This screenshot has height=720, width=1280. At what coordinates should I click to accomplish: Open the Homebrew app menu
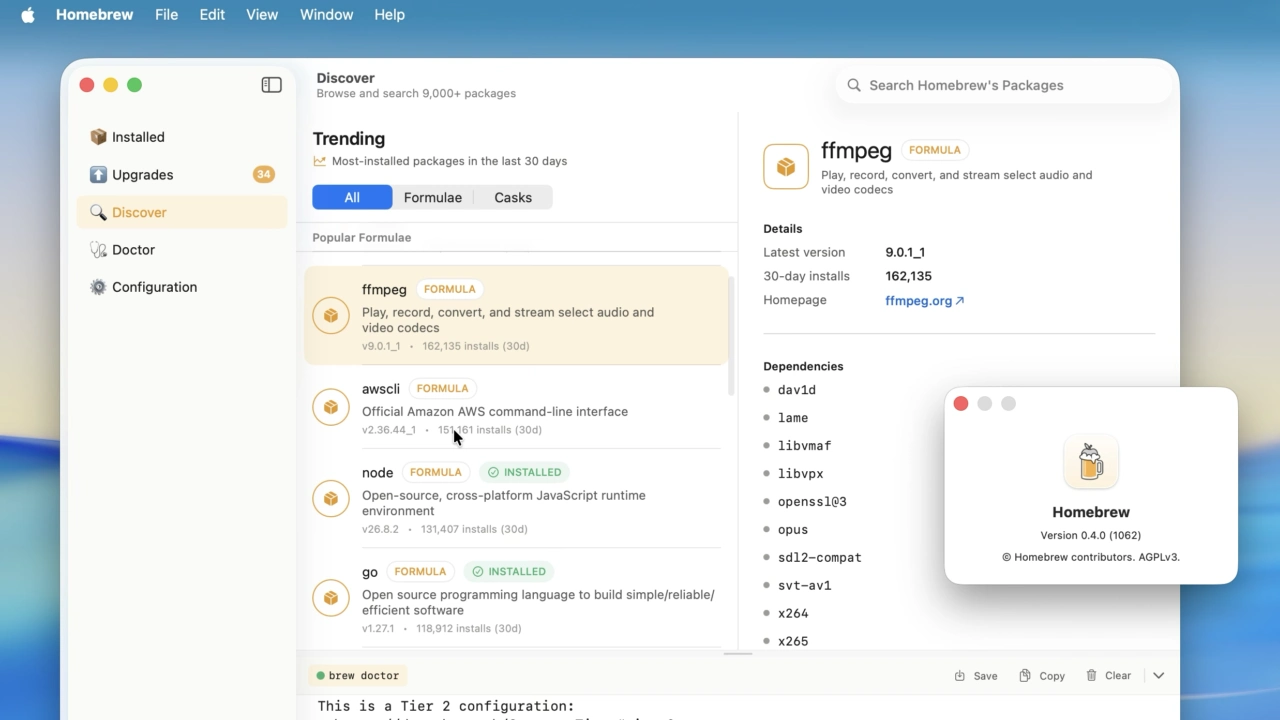coord(95,15)
